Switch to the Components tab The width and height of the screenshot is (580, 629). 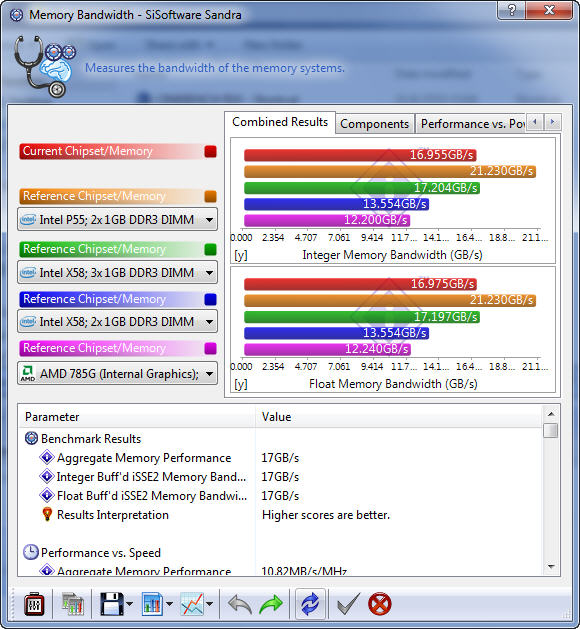point(375,124)
